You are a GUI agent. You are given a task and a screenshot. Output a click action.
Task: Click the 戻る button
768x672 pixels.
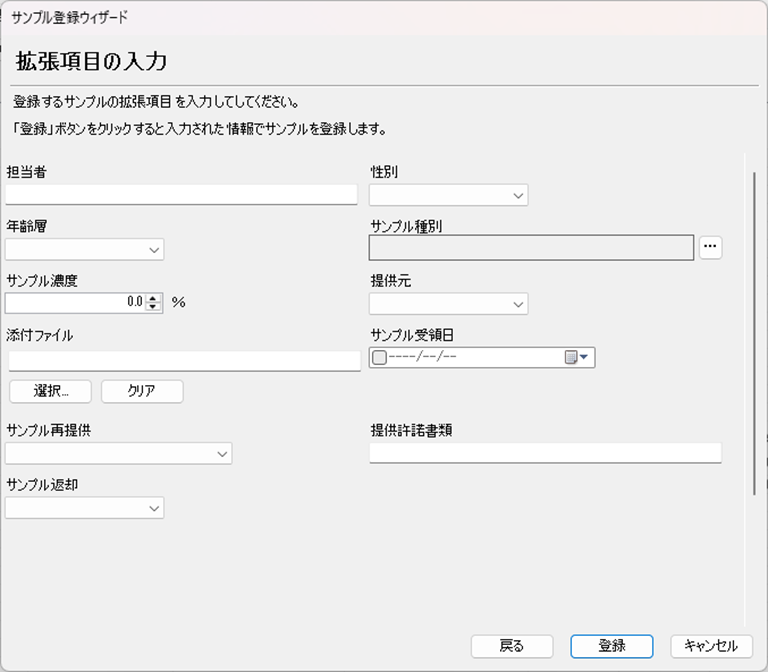click(x=511, y=646)
